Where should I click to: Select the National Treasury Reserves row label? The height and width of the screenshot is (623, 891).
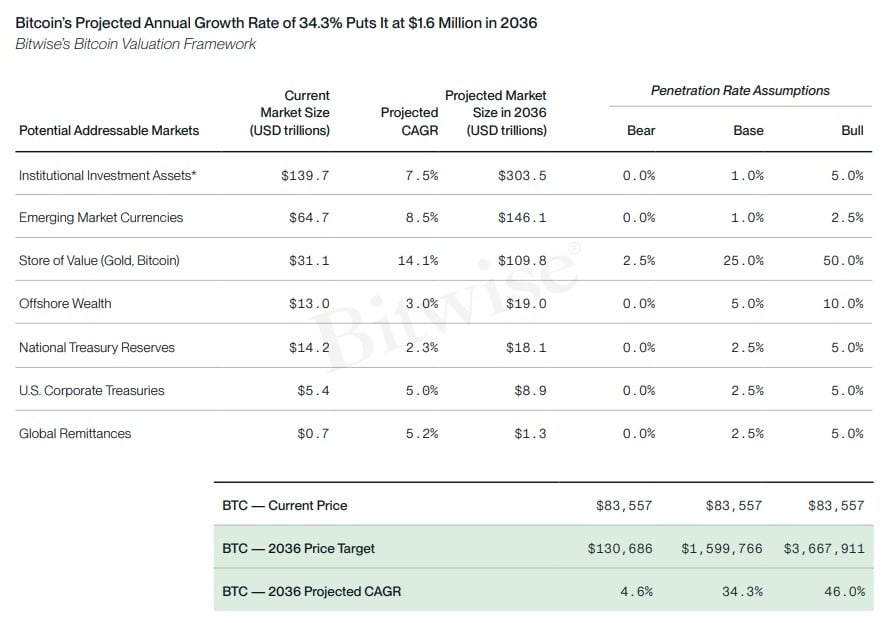point(97,347)
